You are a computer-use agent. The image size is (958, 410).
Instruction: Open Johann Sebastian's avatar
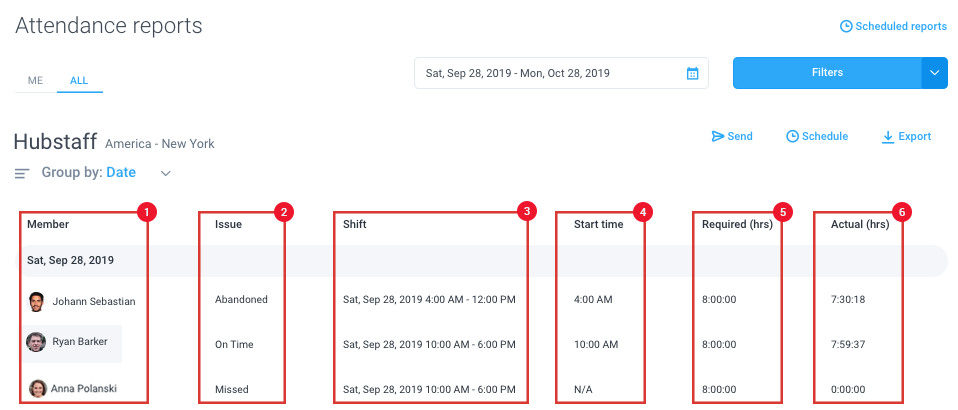pos(36,301)
